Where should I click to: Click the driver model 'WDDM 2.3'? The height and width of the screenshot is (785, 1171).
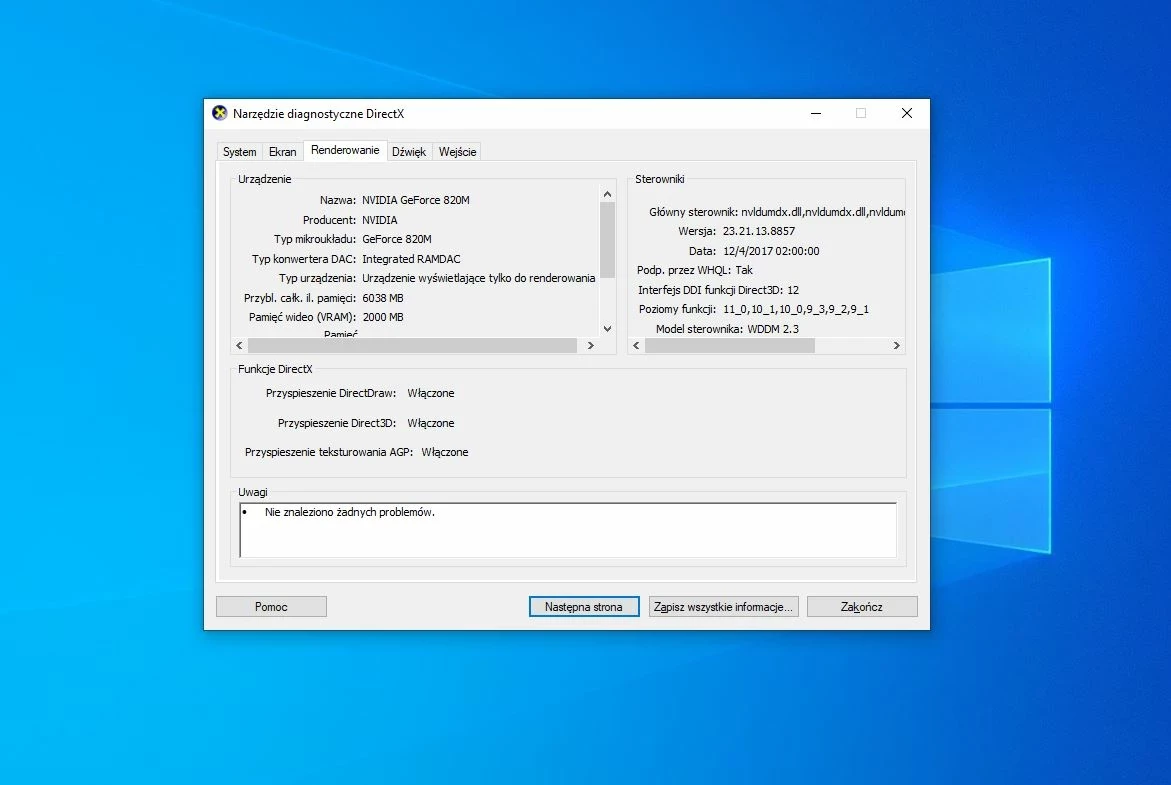click(x=773, y=329)
